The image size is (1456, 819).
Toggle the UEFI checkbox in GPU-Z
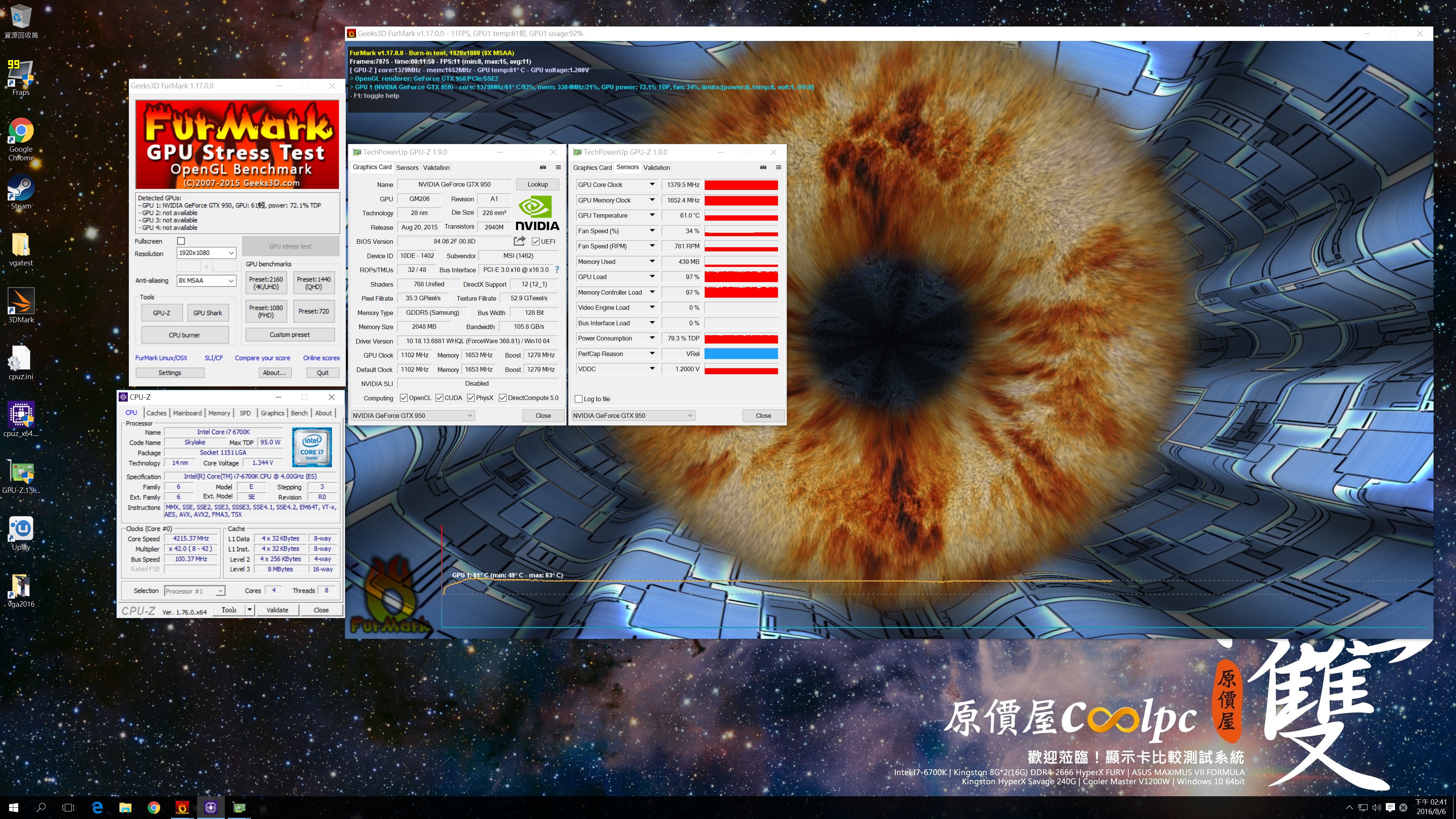(535, 242)
